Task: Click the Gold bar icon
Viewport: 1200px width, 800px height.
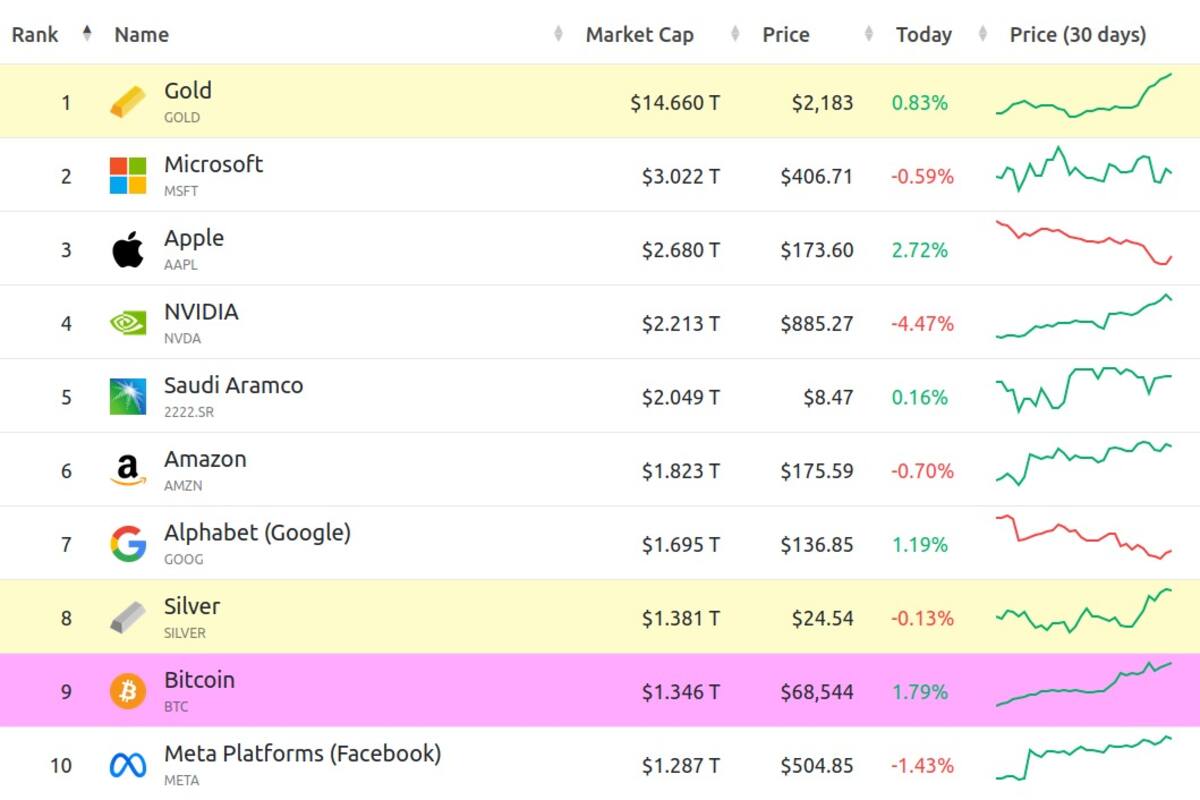Action: tap(128, 102)
